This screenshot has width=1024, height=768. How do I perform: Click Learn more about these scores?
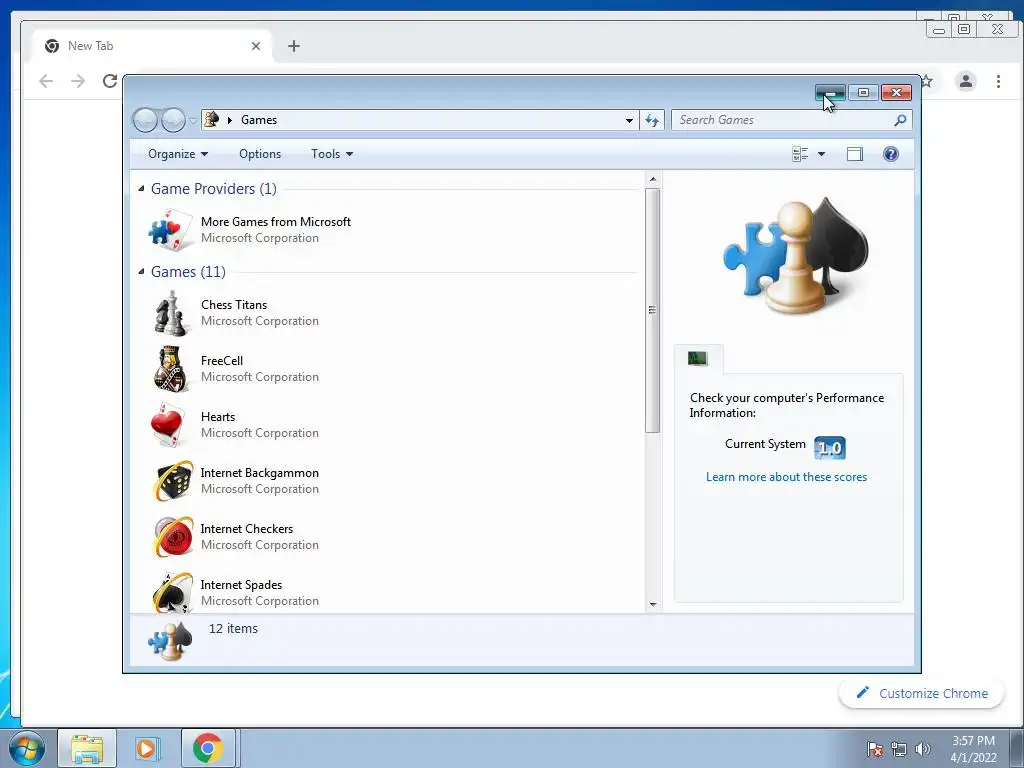point(786,477)
